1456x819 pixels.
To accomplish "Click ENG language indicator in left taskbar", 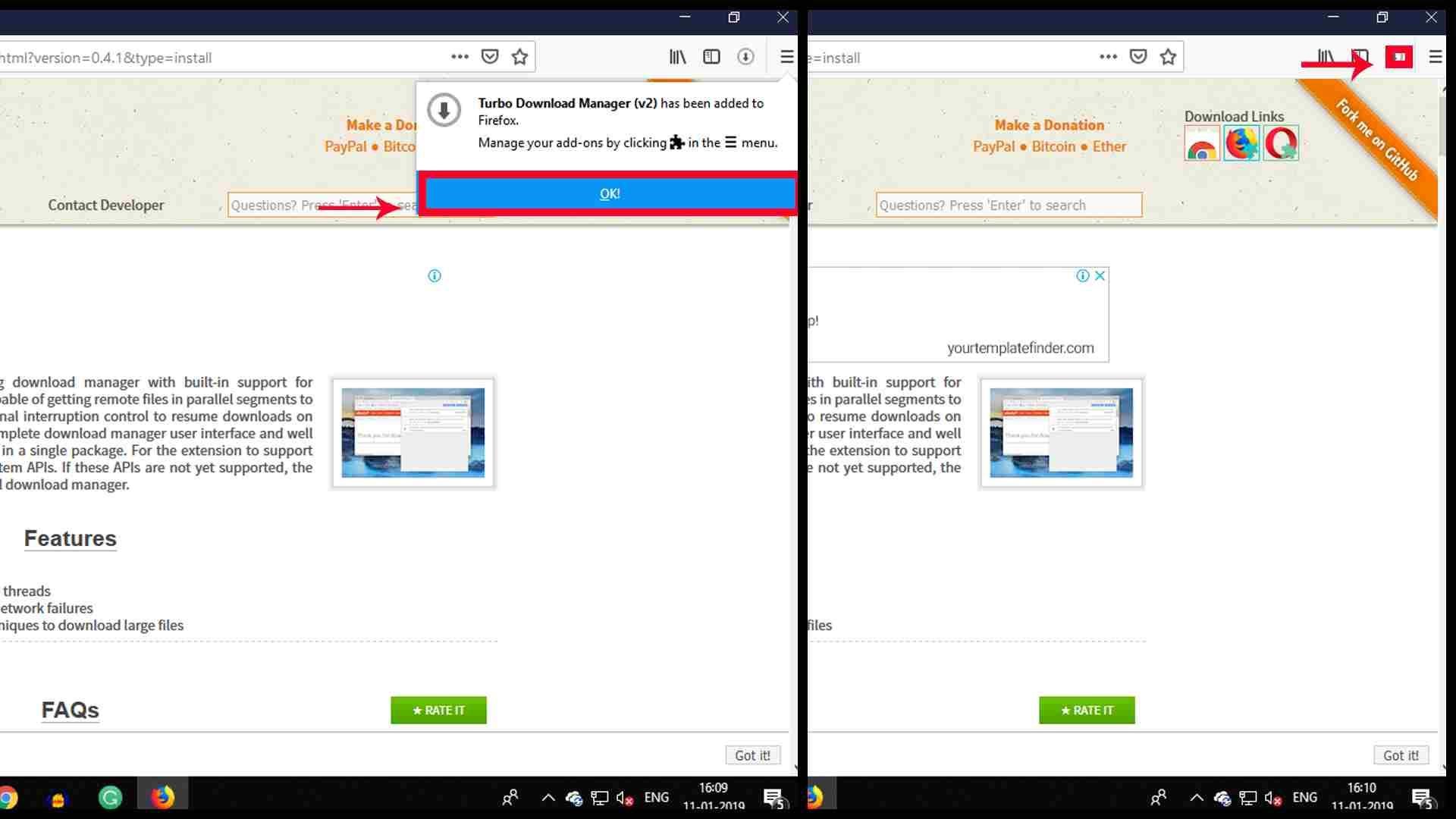I will click(x=657, y=798).
